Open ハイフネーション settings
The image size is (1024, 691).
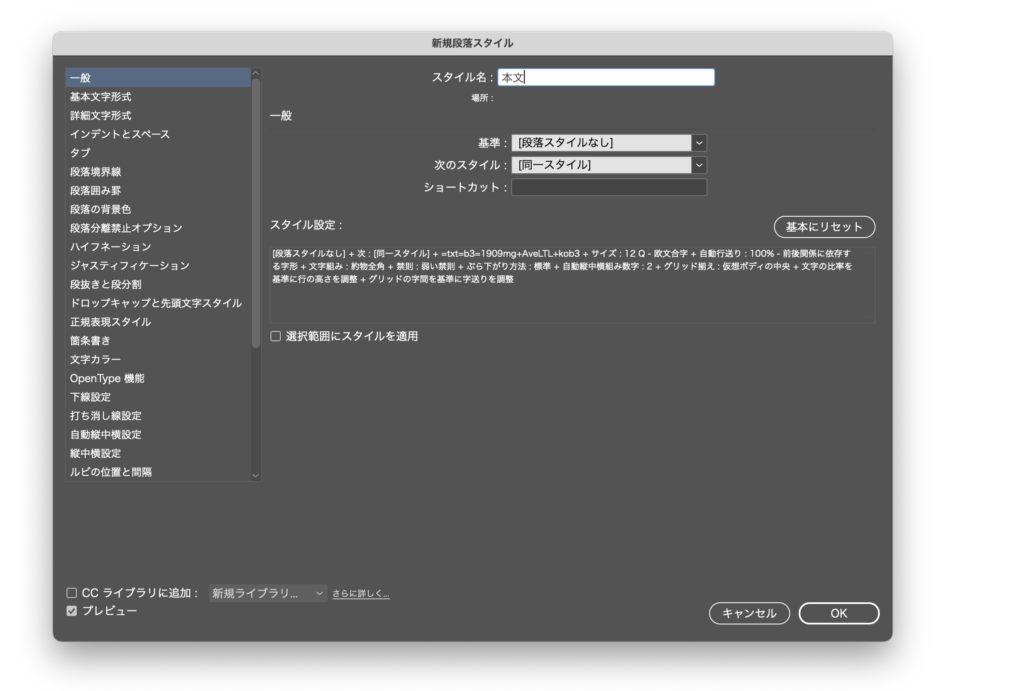110,247
